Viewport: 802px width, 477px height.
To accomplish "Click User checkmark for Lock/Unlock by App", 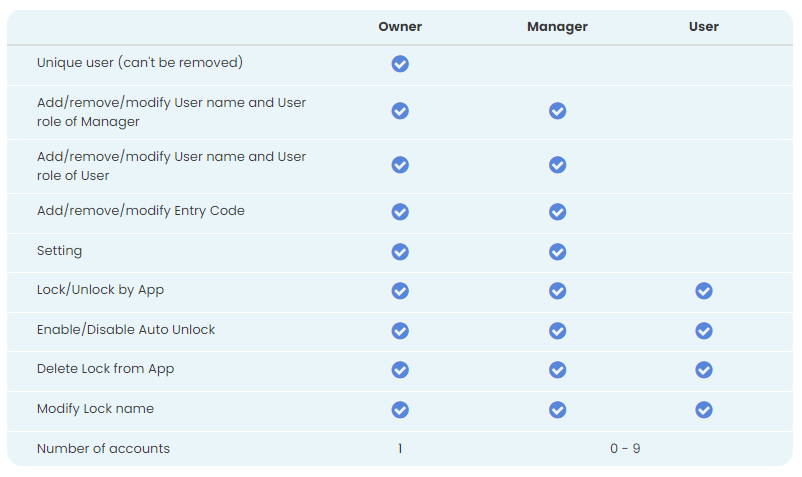I will click(x=704, y=291).
